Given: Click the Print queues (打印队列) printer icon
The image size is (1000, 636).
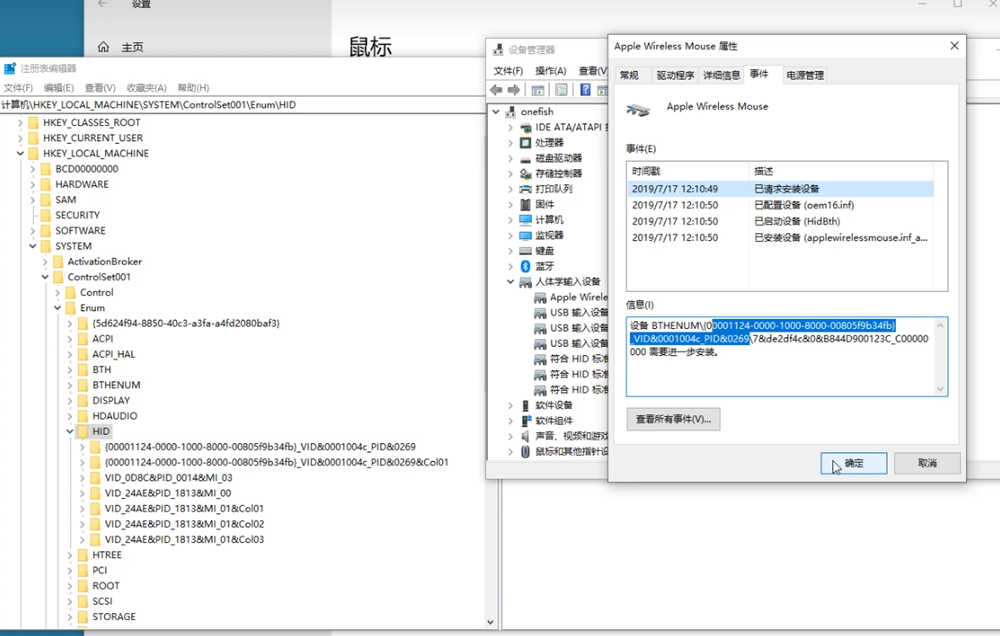Looking at the screenshot, I should coord(525,189).
